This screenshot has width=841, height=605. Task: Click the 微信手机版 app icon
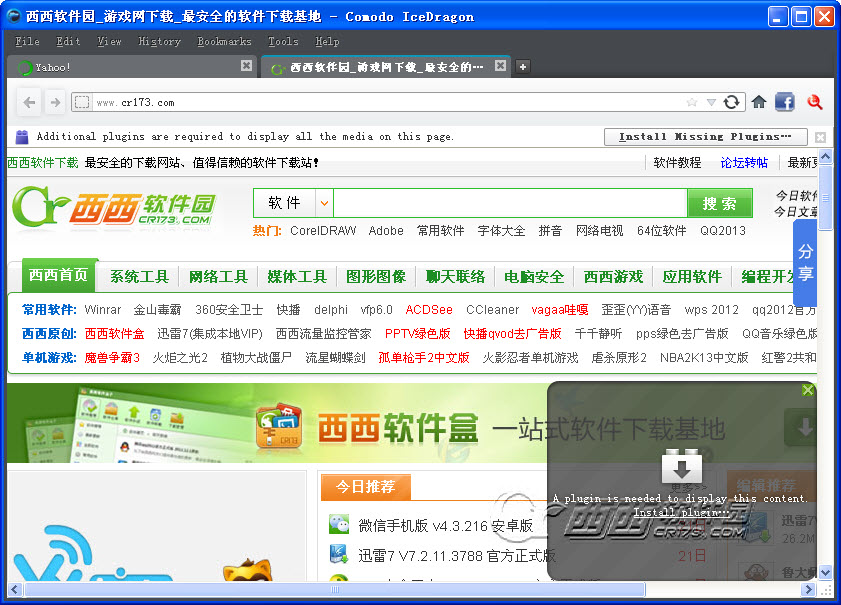(339, 524)
